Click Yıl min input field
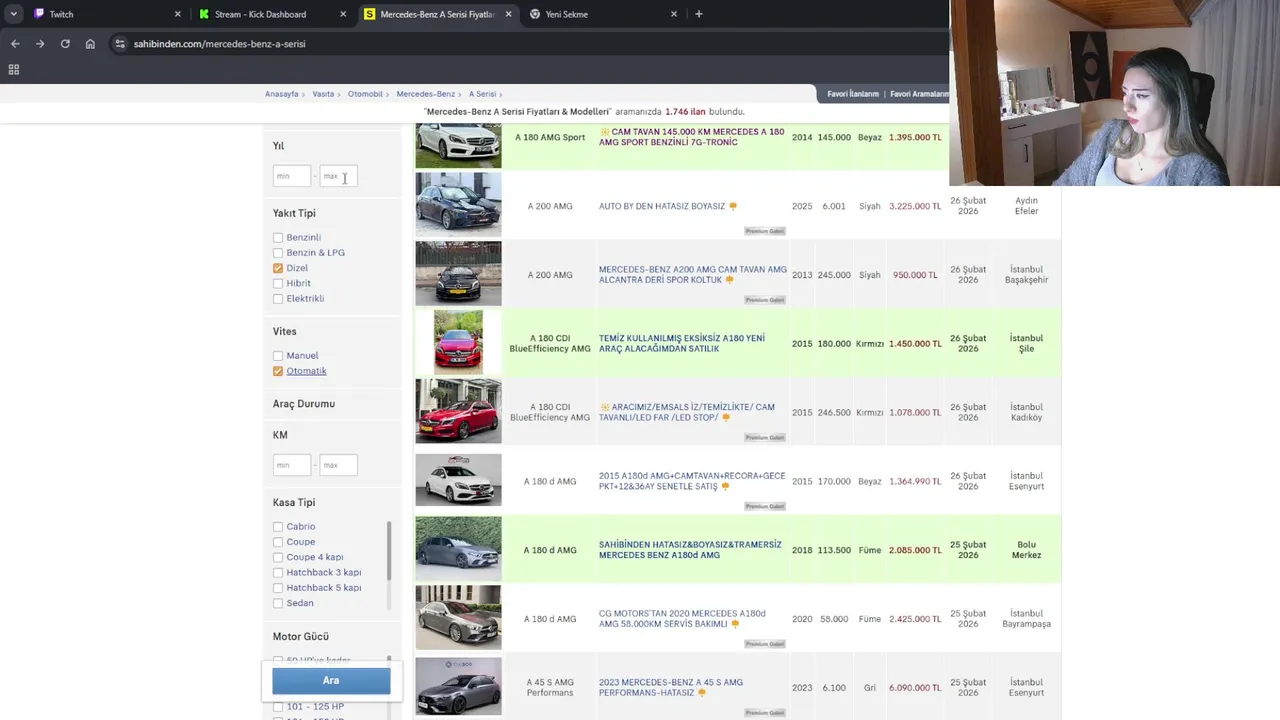Image resolution: width=1280 pixels, height=720 pixels. tap(291, 176)
